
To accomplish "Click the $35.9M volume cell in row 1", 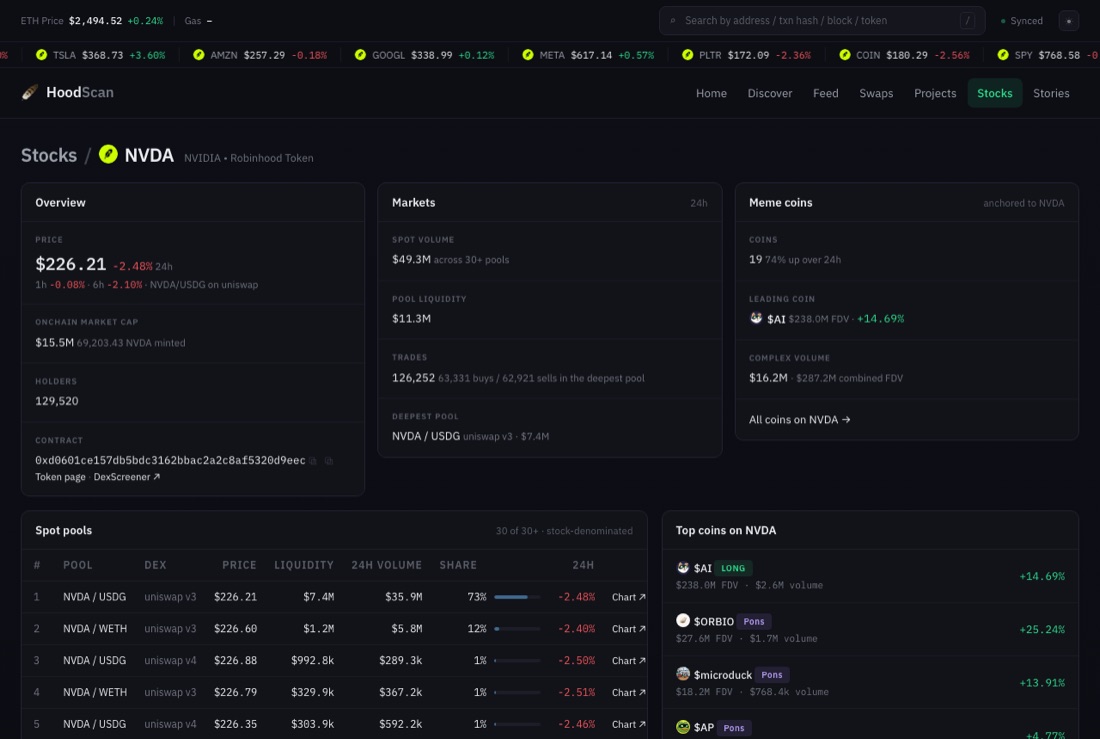I will coord(403,597).
